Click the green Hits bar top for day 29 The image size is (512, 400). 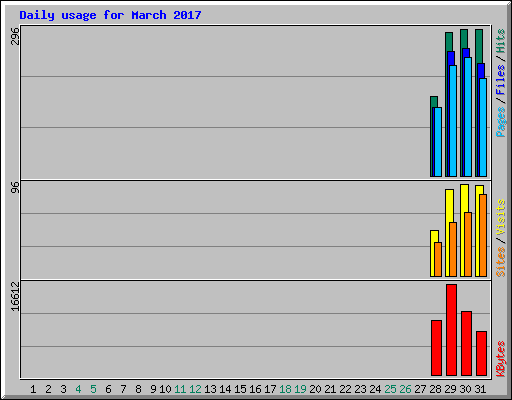tap(449, 41)
